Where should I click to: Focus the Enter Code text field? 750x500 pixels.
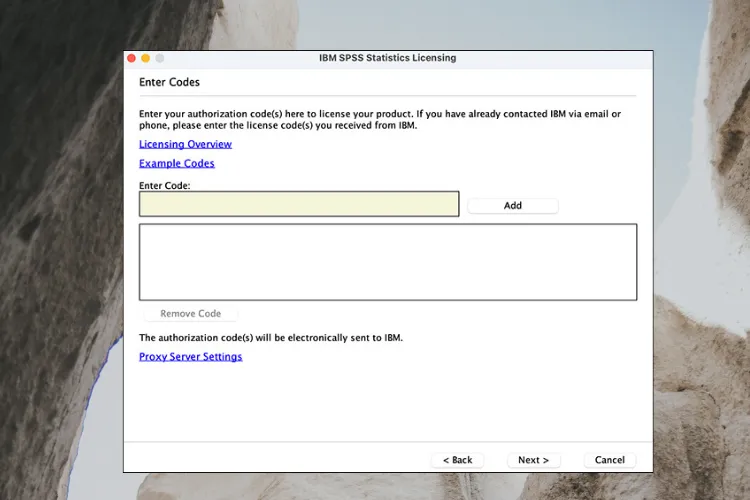pyautogui.click(x=298, y=204)
